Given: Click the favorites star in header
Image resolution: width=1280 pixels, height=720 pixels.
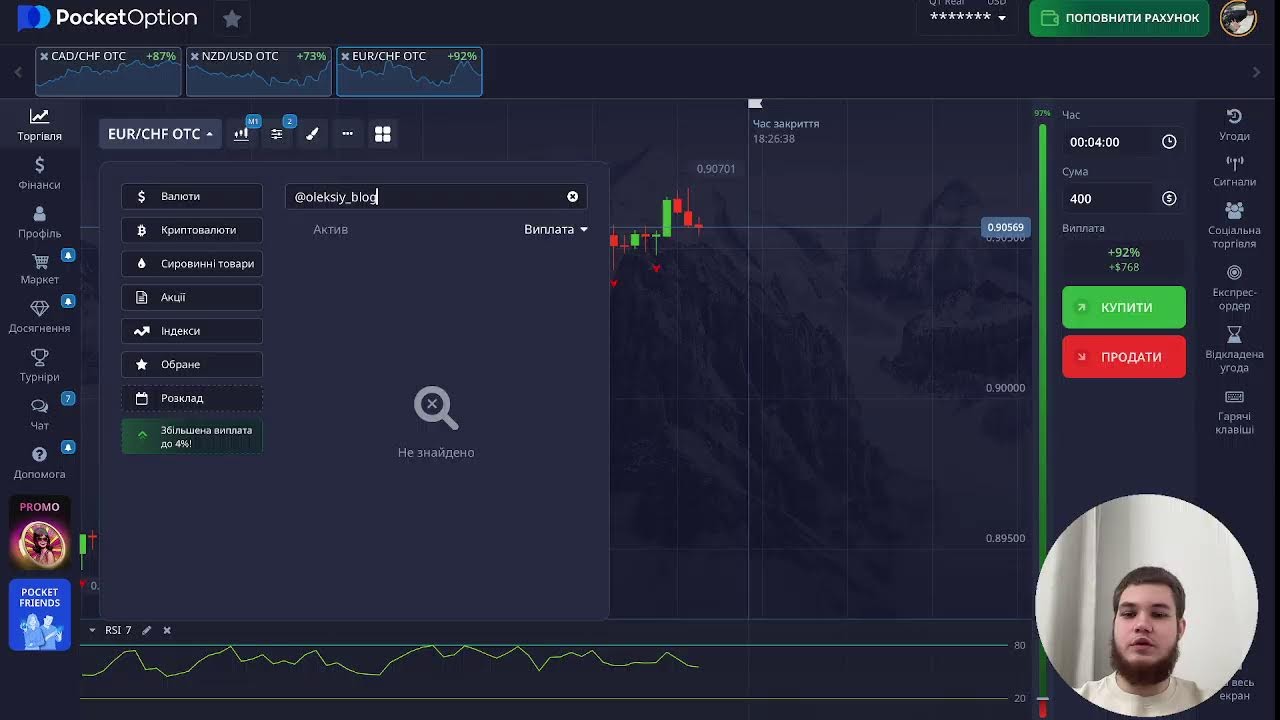Looking at the screenshot, I should click(x=232, y=18).
